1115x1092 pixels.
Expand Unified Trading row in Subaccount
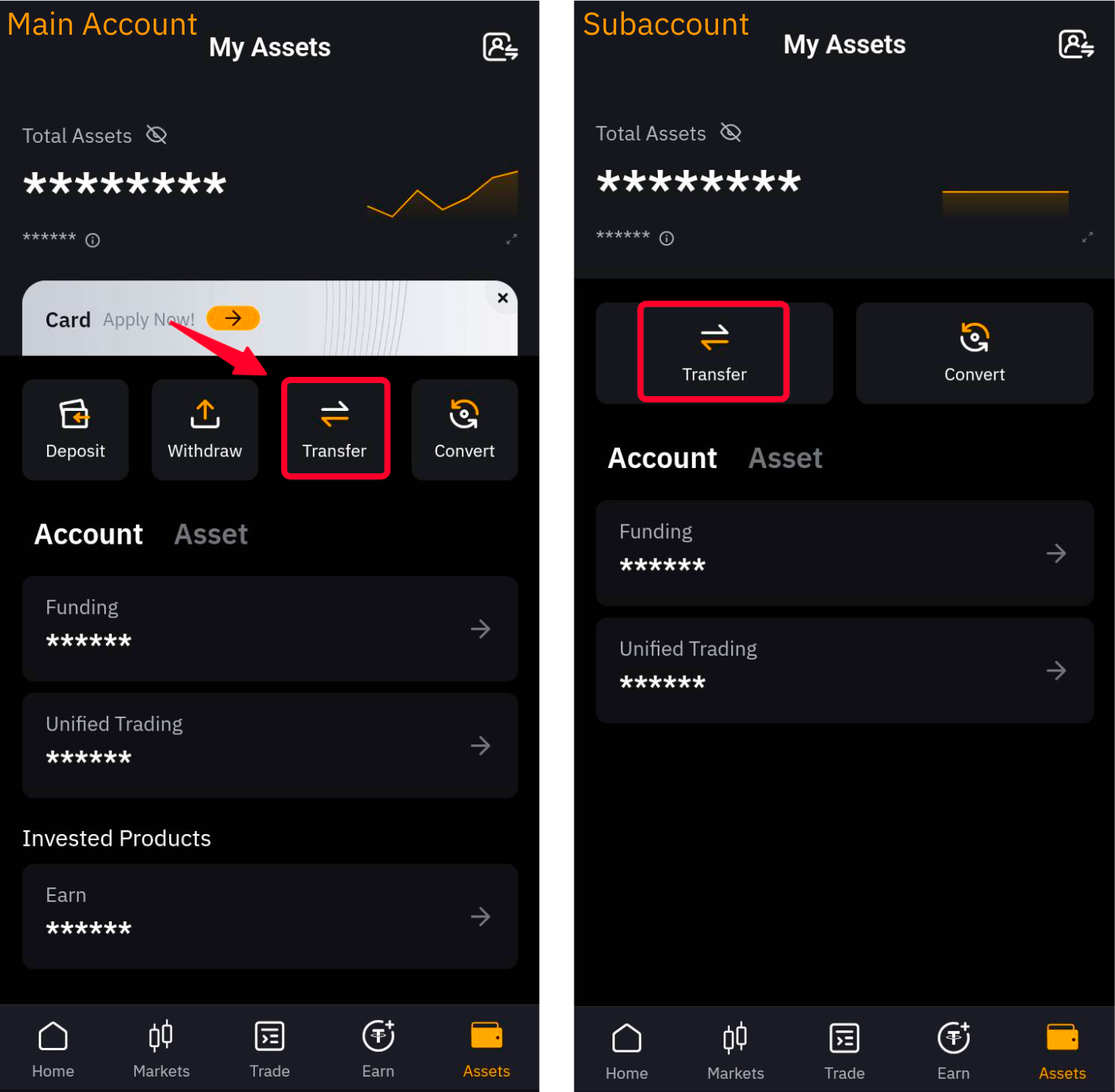pyautogui.click(x=844, y=670)
